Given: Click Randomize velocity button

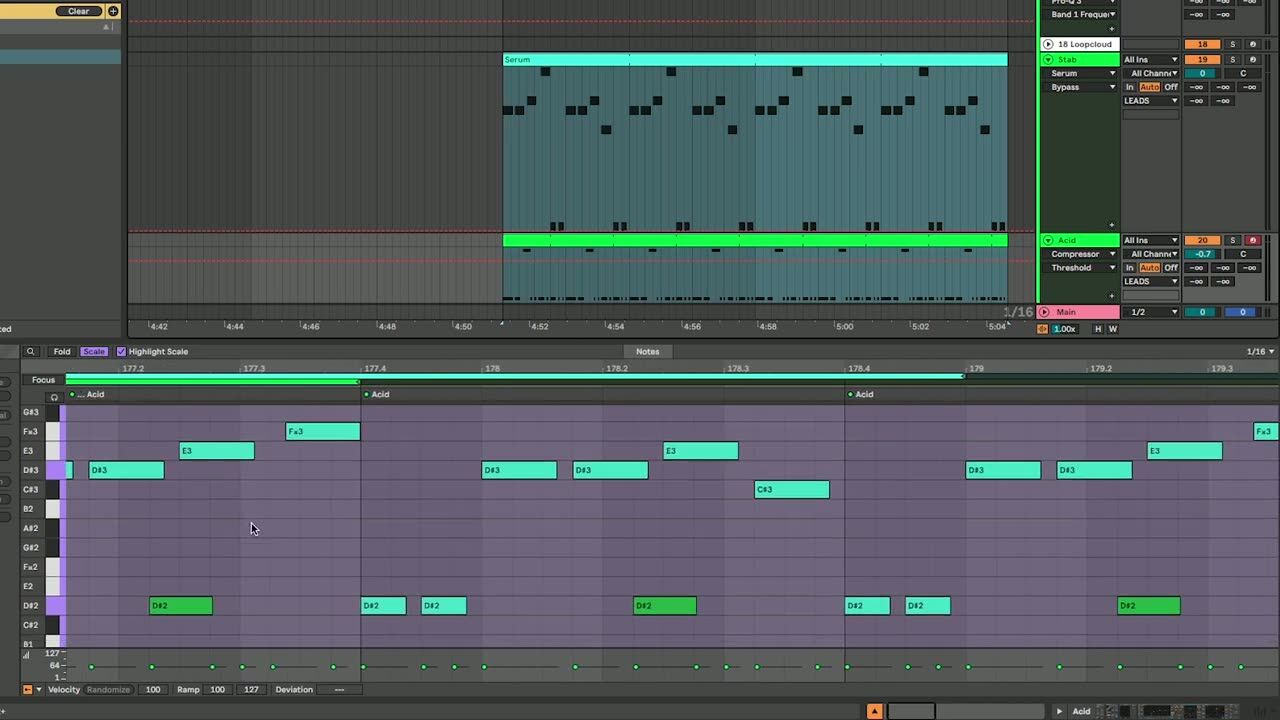Looking at the screenshot, I should click(x=108, y=689).
